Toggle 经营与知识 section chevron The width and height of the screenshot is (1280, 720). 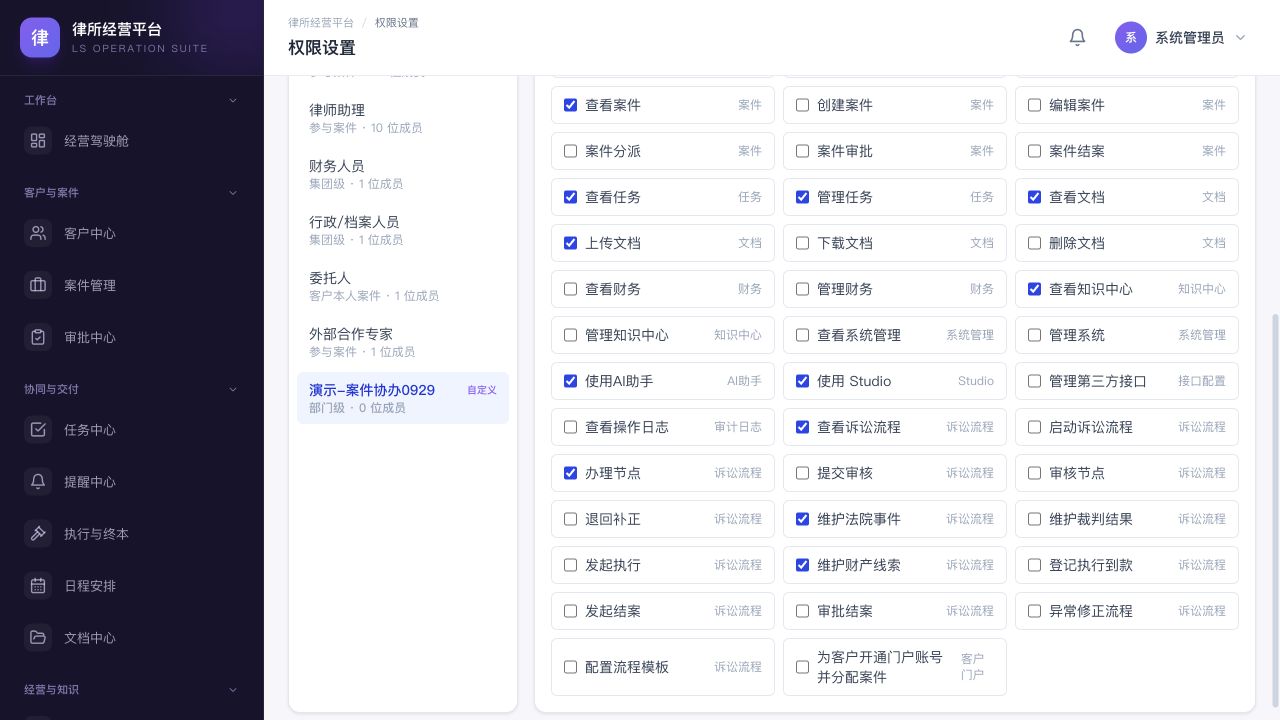233,689
